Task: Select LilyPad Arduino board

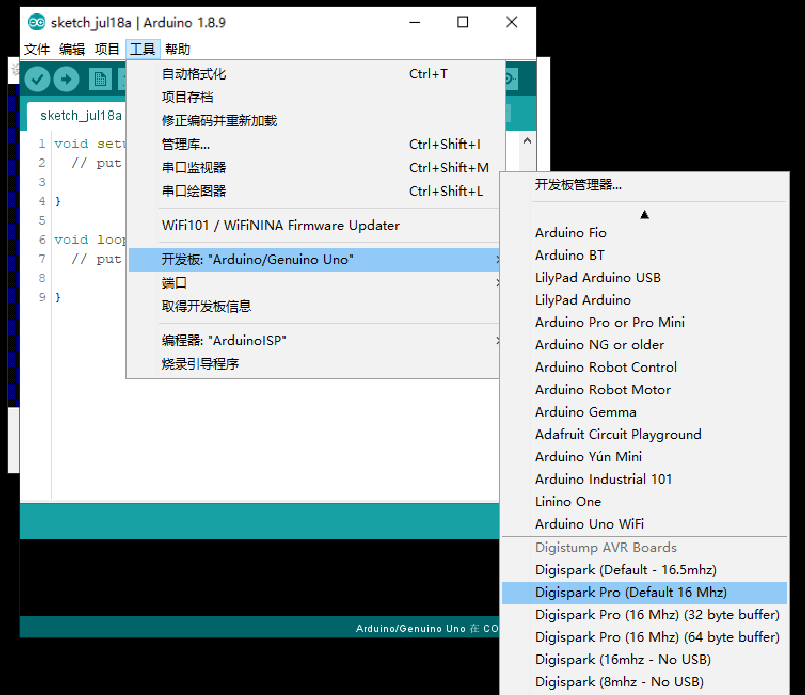Action: click(644, 300)
